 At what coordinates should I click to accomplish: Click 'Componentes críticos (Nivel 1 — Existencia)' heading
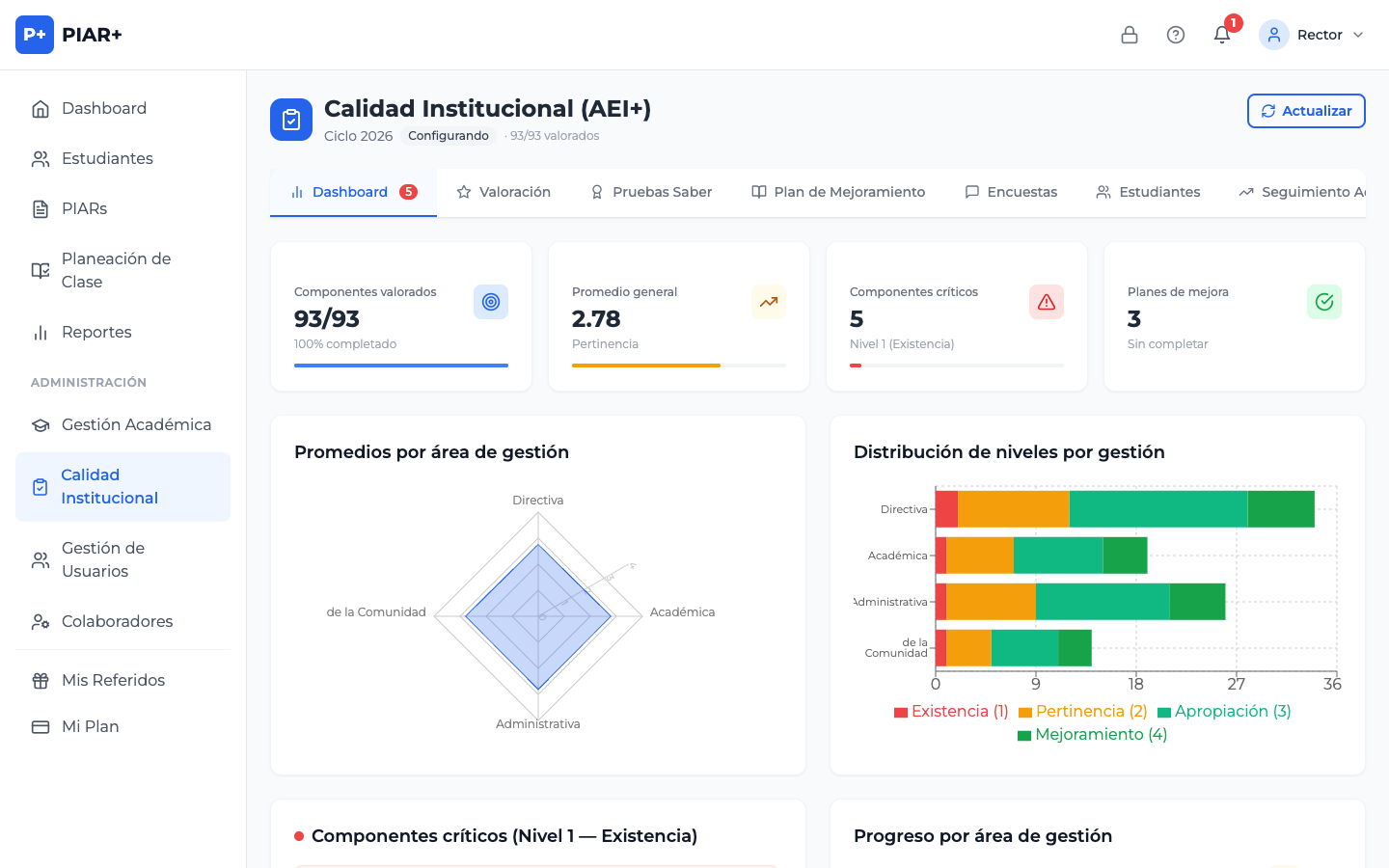tap(504, 836)
